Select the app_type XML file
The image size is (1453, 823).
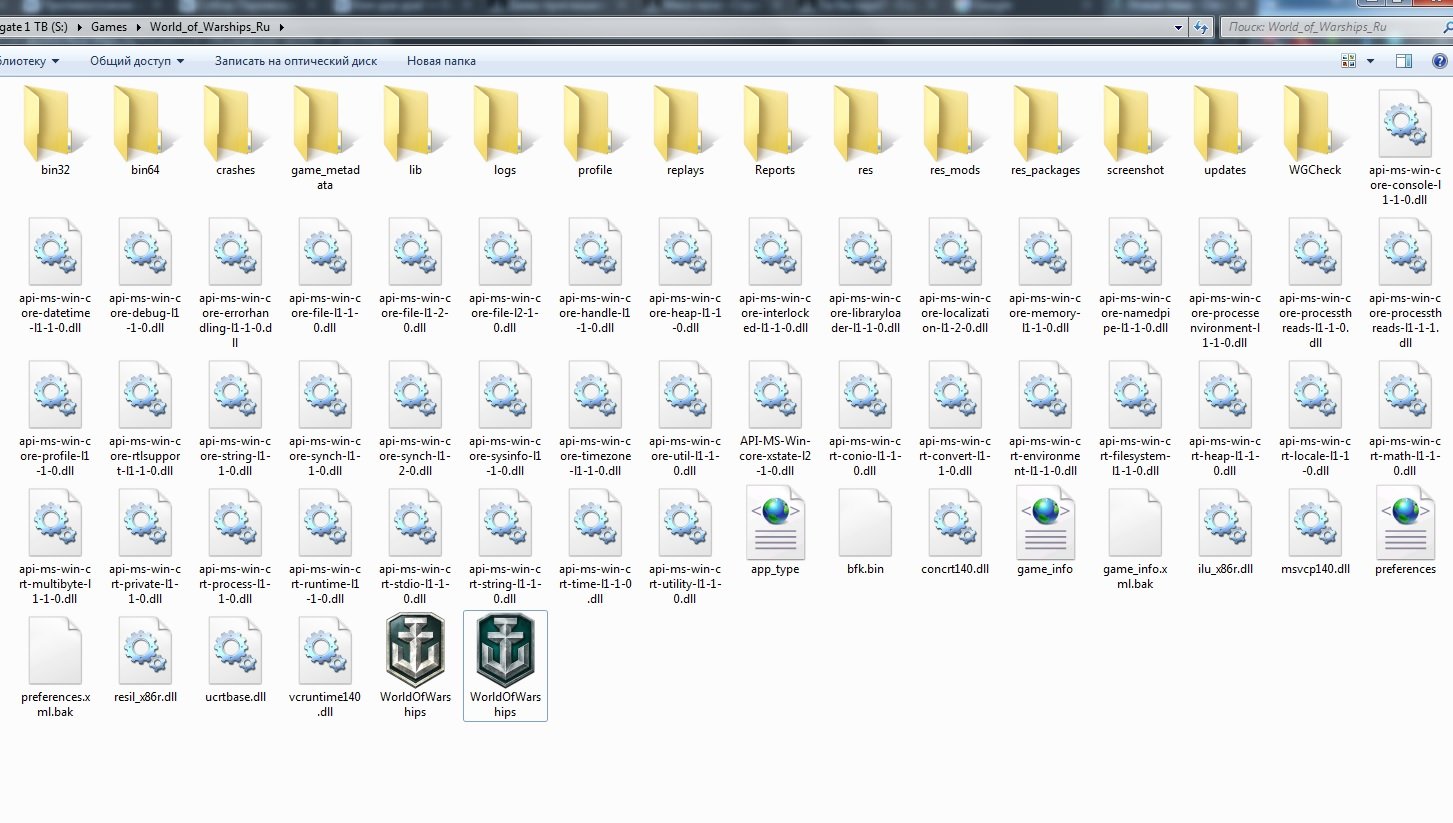776,531
